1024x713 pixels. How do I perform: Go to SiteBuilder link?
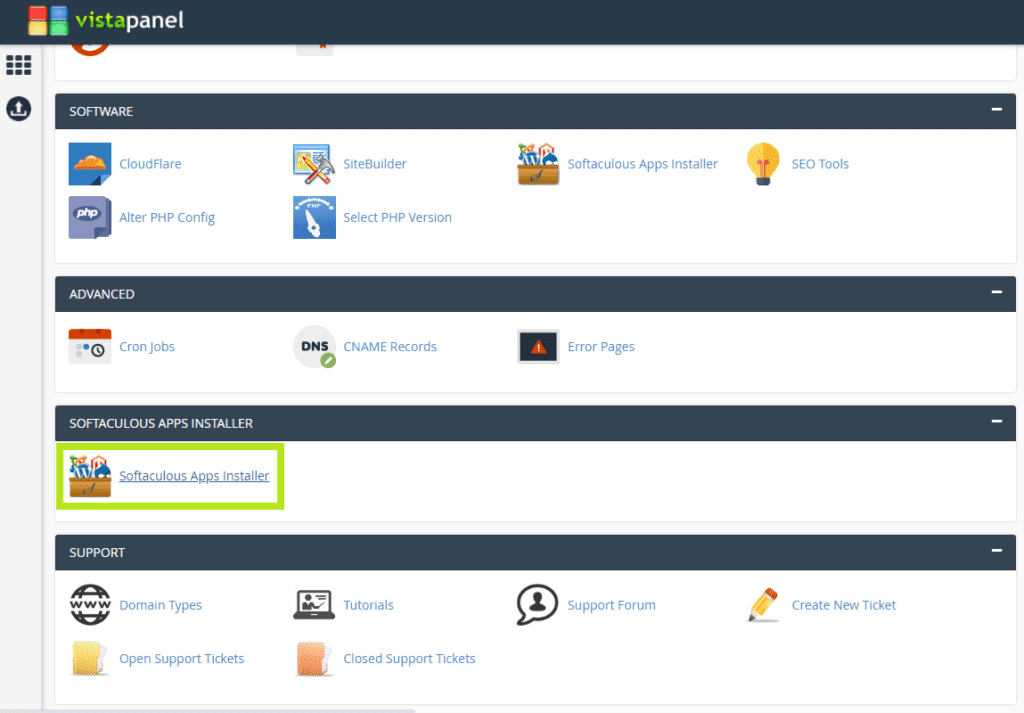click(375, 164)
